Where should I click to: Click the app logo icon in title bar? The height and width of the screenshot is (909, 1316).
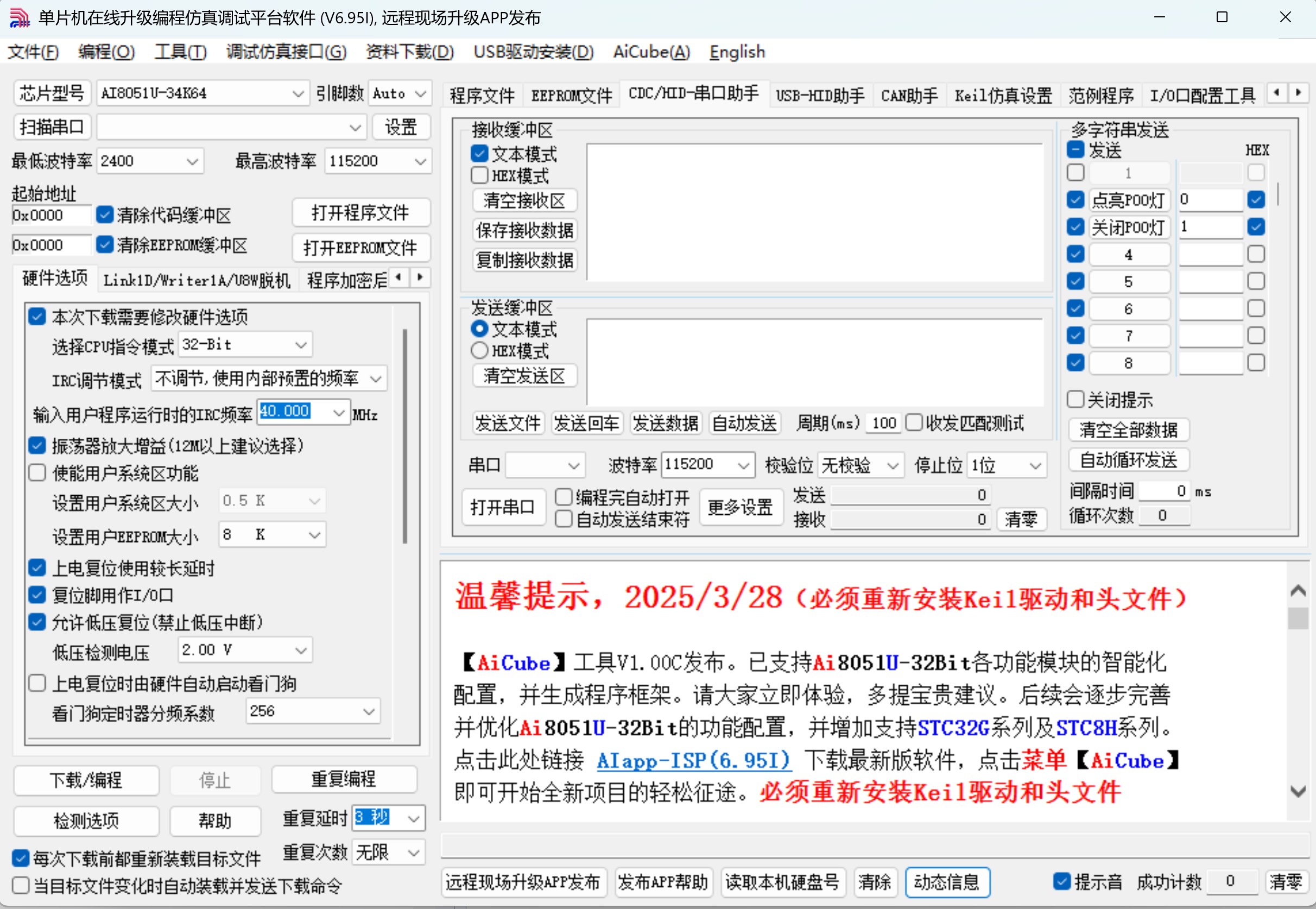pos(20,18)
